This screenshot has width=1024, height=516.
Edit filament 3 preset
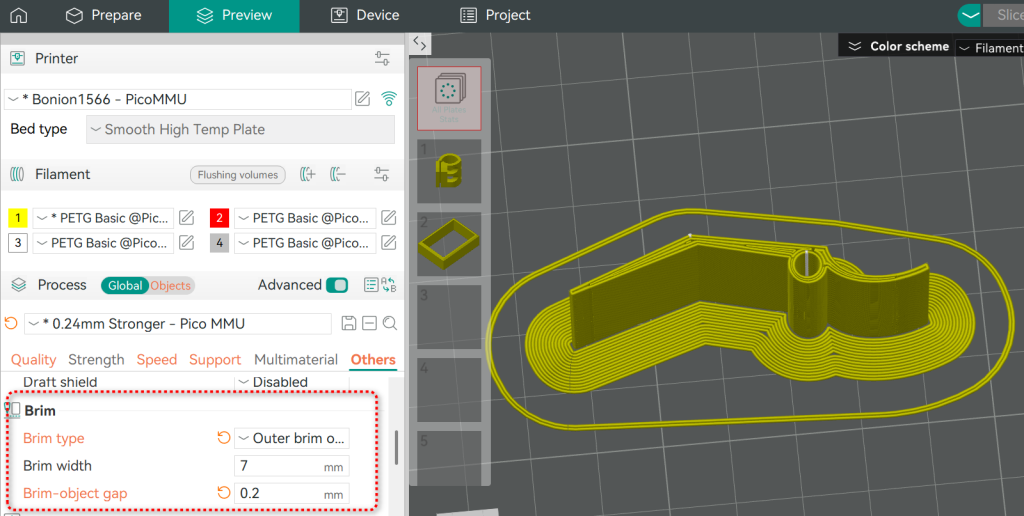pyautogui.click(x=187, y=242)
